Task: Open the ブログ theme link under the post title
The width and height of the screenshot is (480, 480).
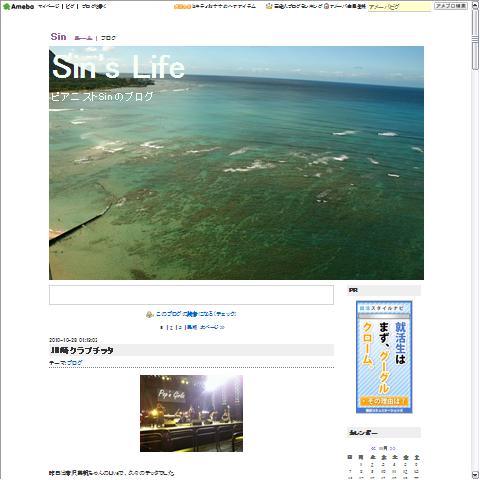Action: click(74, 363)
